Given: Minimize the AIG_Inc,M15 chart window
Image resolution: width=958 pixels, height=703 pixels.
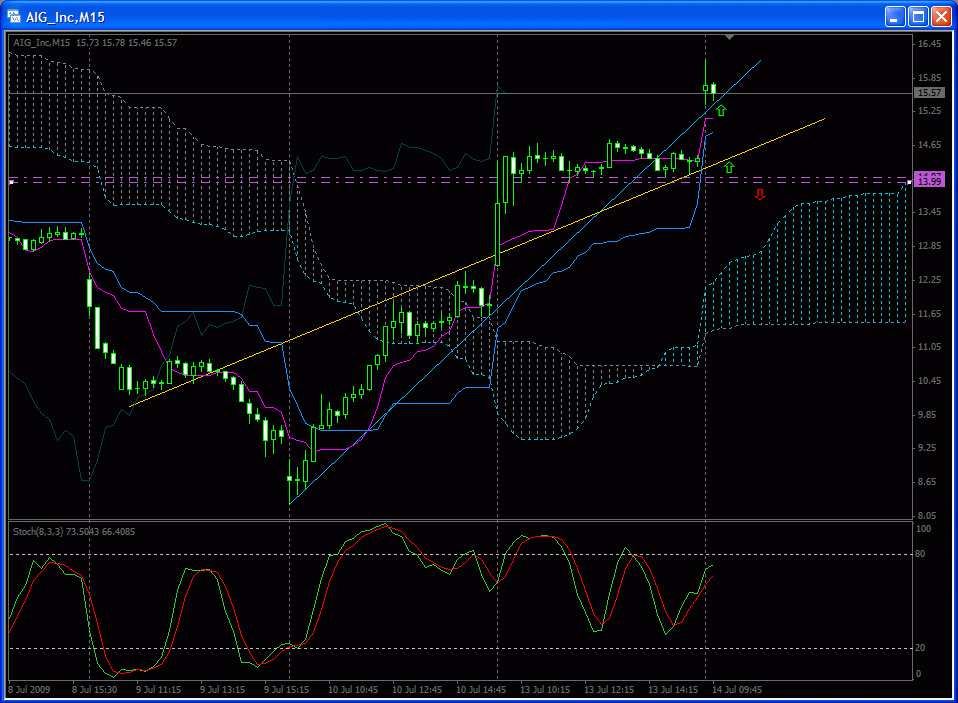Looking at the screenshot, I should (x=895, y=16).
